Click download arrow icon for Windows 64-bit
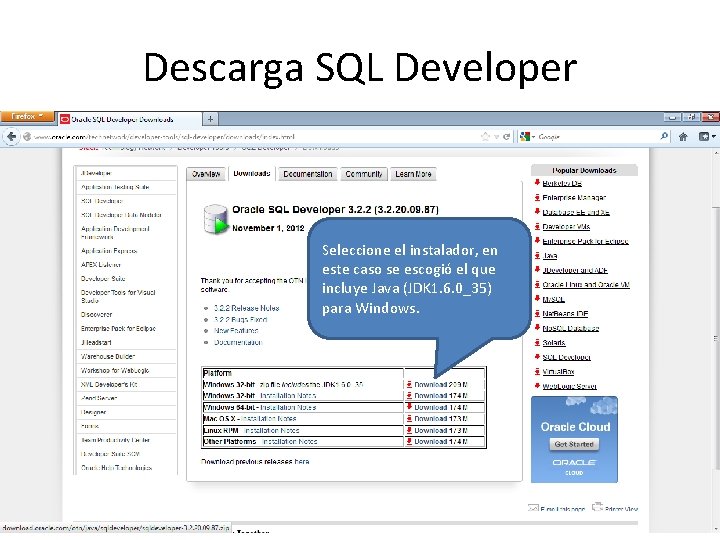 (409, 407)
